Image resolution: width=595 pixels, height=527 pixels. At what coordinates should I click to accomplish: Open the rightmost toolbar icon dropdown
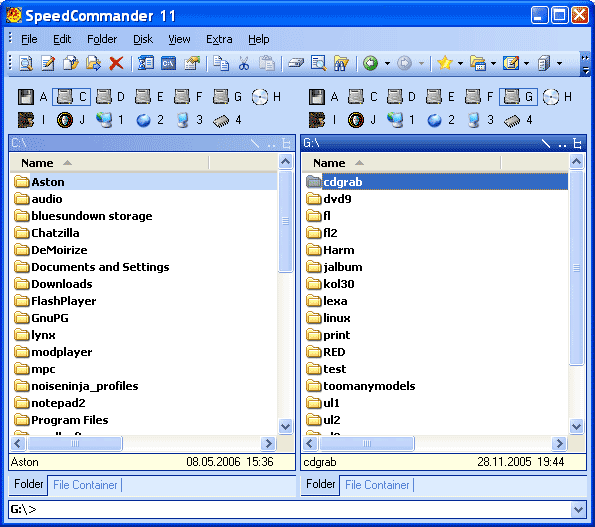(x=559, y=63)
